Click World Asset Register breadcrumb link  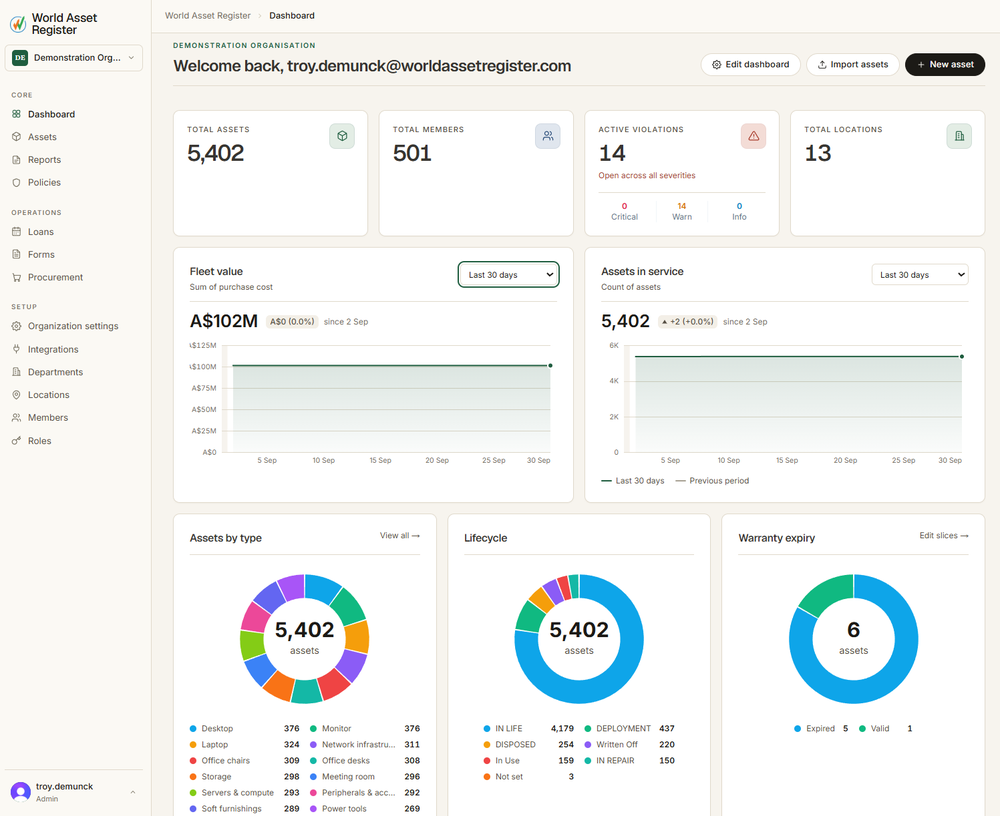[x=208, y=15]
